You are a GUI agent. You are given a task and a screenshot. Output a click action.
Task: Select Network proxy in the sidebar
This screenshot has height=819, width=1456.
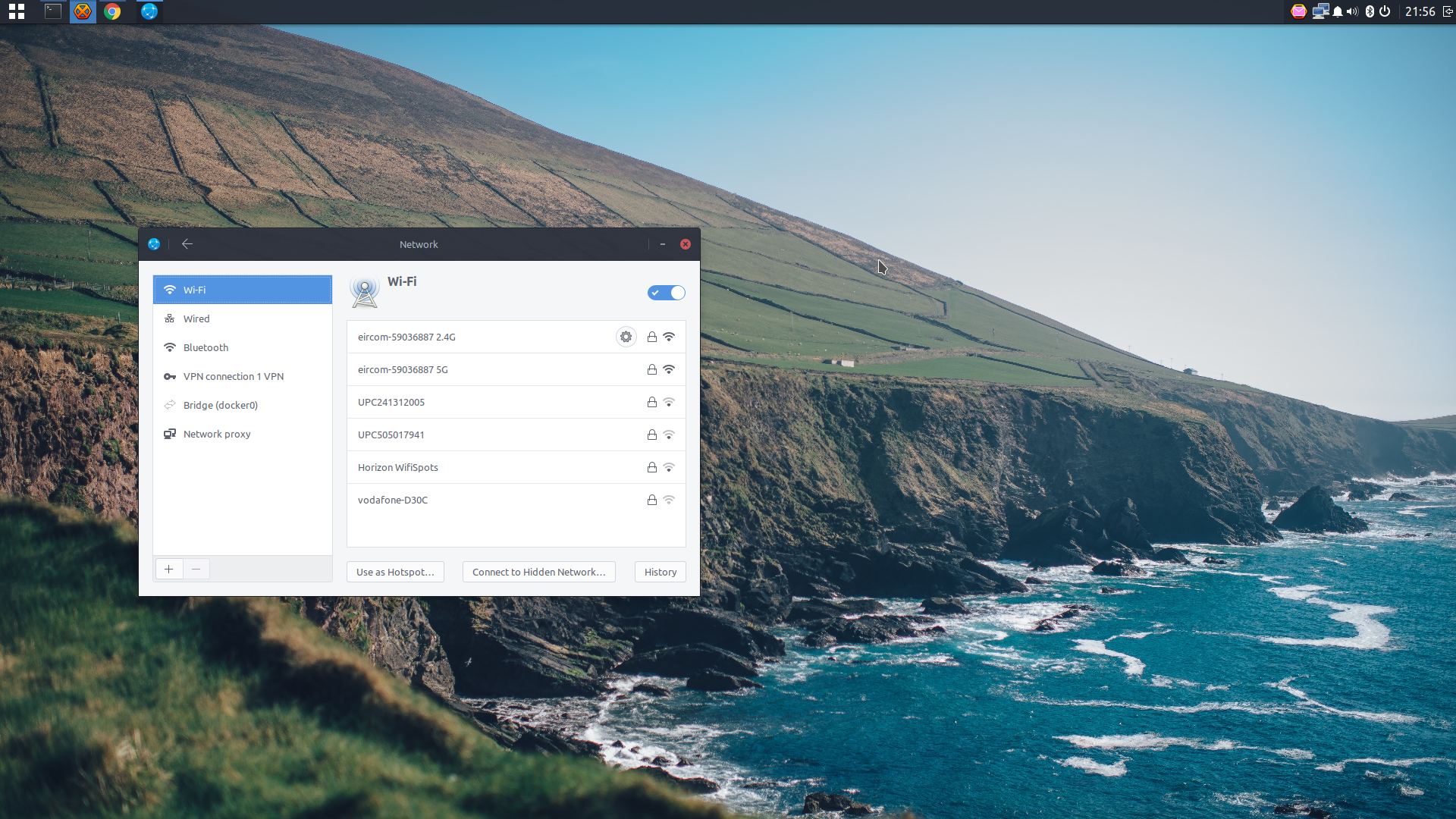click(243, 434)
